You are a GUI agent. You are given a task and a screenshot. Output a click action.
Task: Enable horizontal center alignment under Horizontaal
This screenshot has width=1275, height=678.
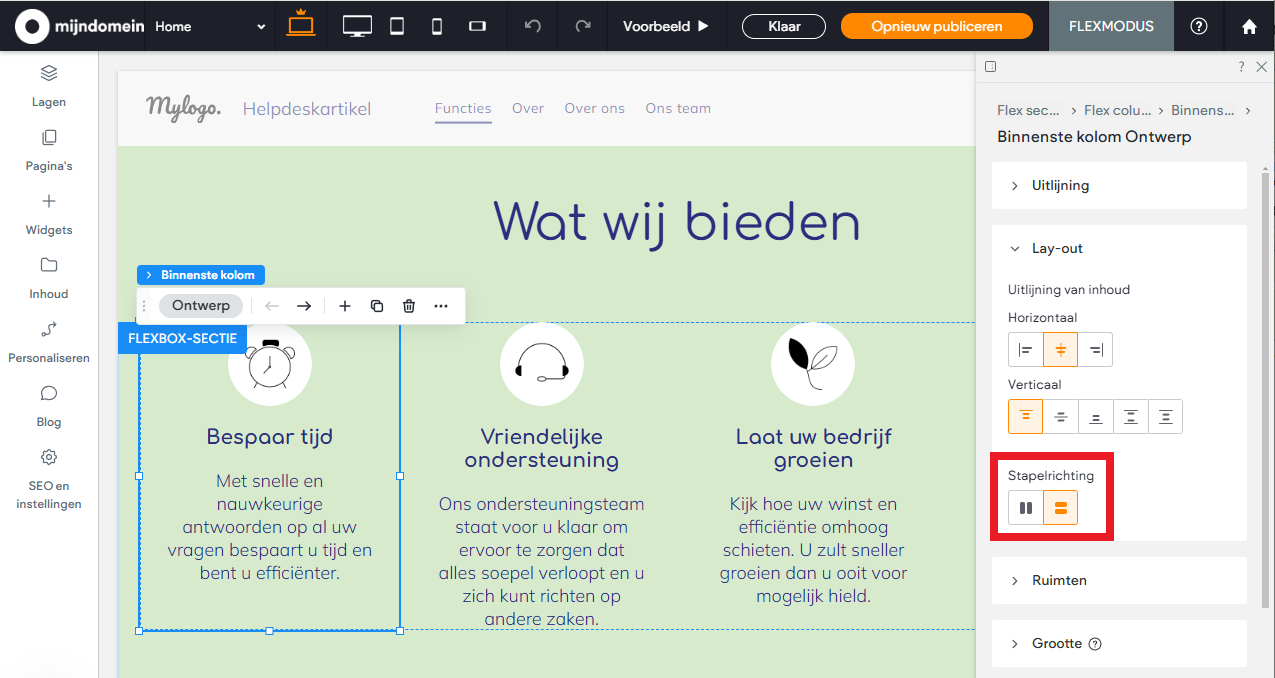pyautogui.click(x=1060, y=349)
